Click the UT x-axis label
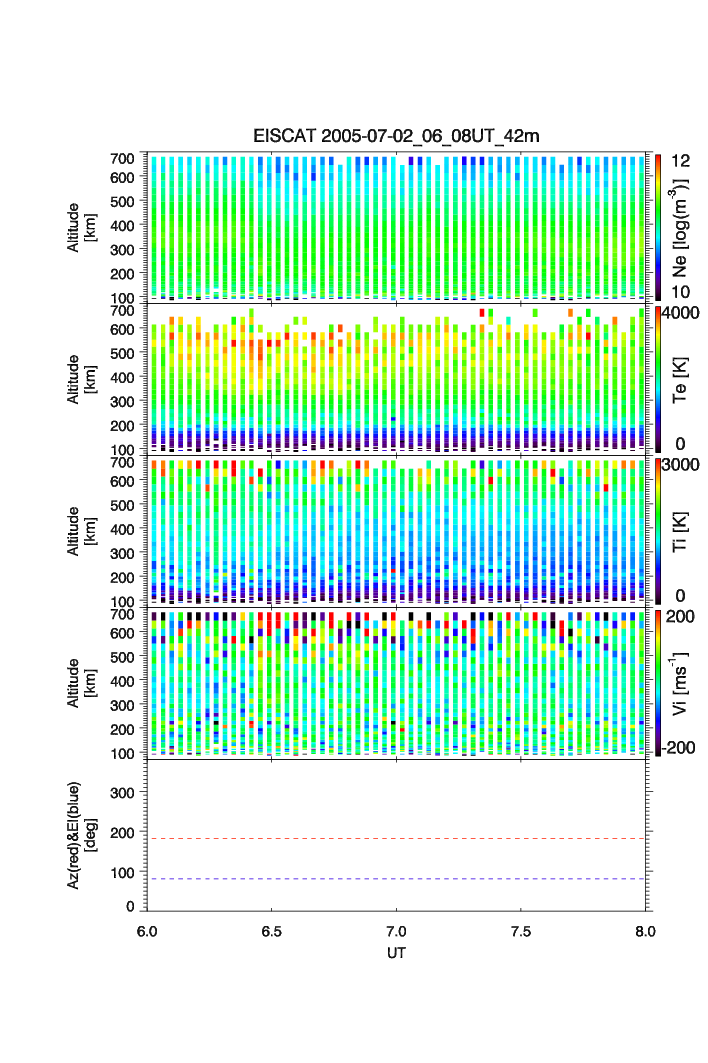This screenshot has height=1063, width=708. pyautogui.click(x=396, y=953)
